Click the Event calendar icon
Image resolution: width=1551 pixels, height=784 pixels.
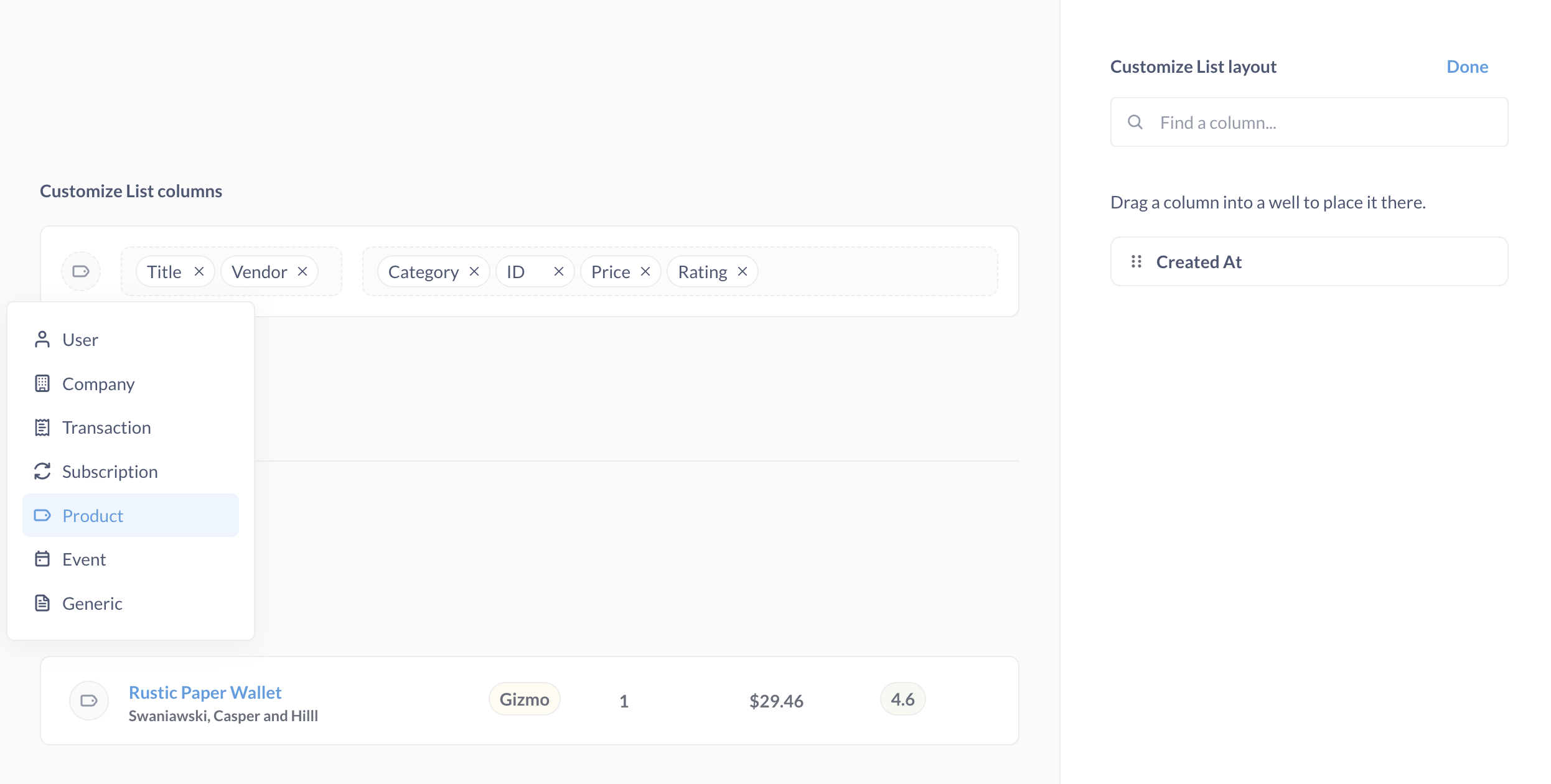click(x=42, y=559)
